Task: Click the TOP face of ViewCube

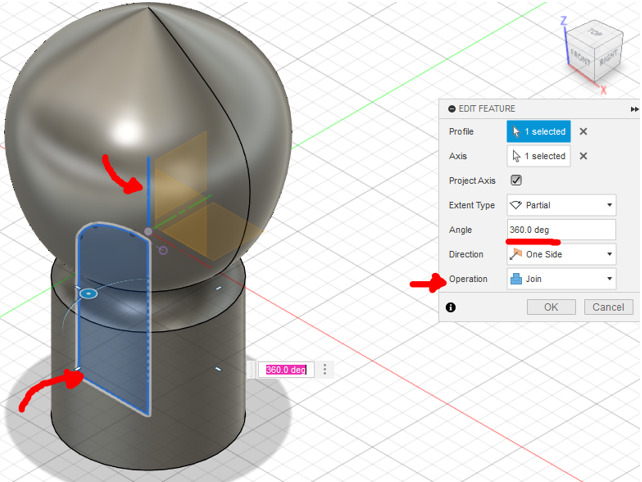Action: click(594, 32)
